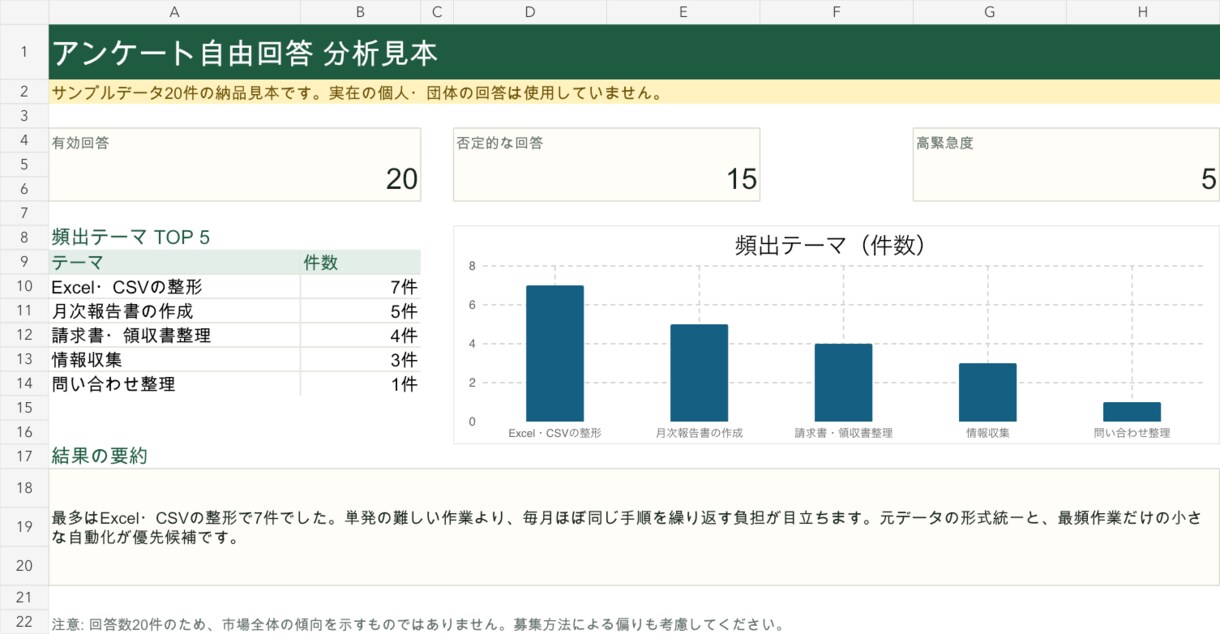Click chart axis label 請求書・領収書整理
Viewport: 1220px width, 634px height.
(843, 433)
